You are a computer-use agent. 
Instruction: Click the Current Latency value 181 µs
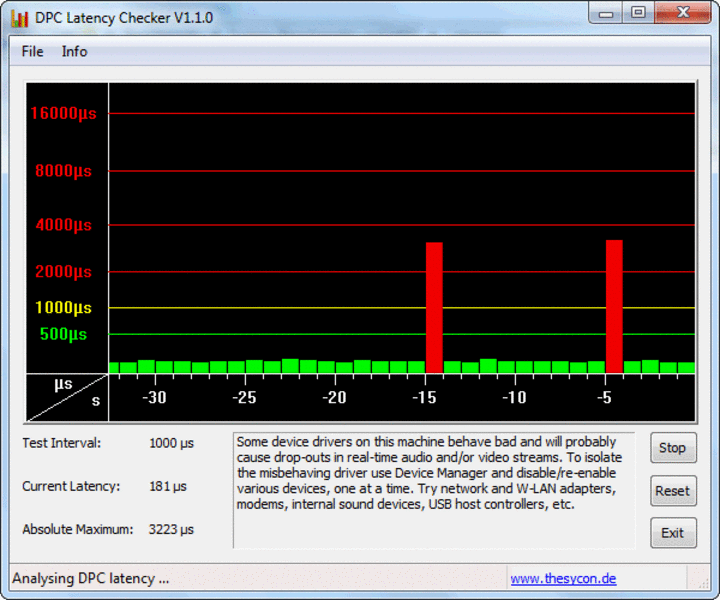pyautogui.click(x=168, y=486)
